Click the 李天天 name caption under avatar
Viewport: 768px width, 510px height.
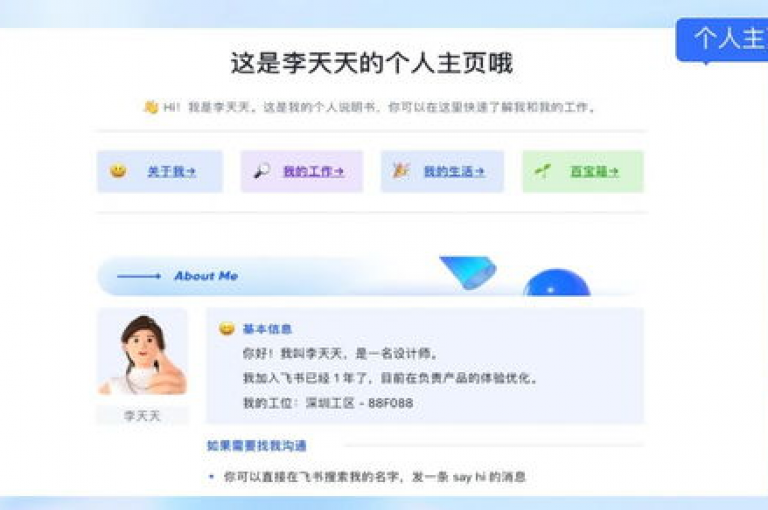(142, 416)
